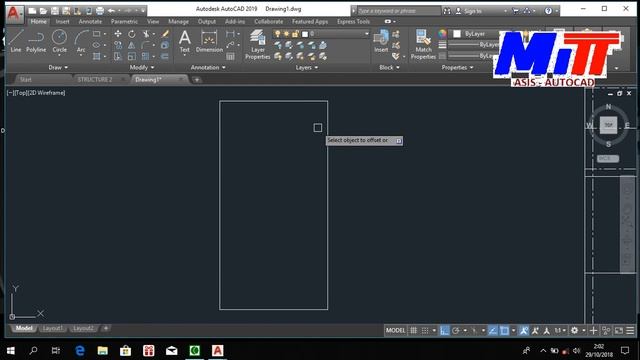
Task: Select the Mirror modify tool
Action: [131, 45]
